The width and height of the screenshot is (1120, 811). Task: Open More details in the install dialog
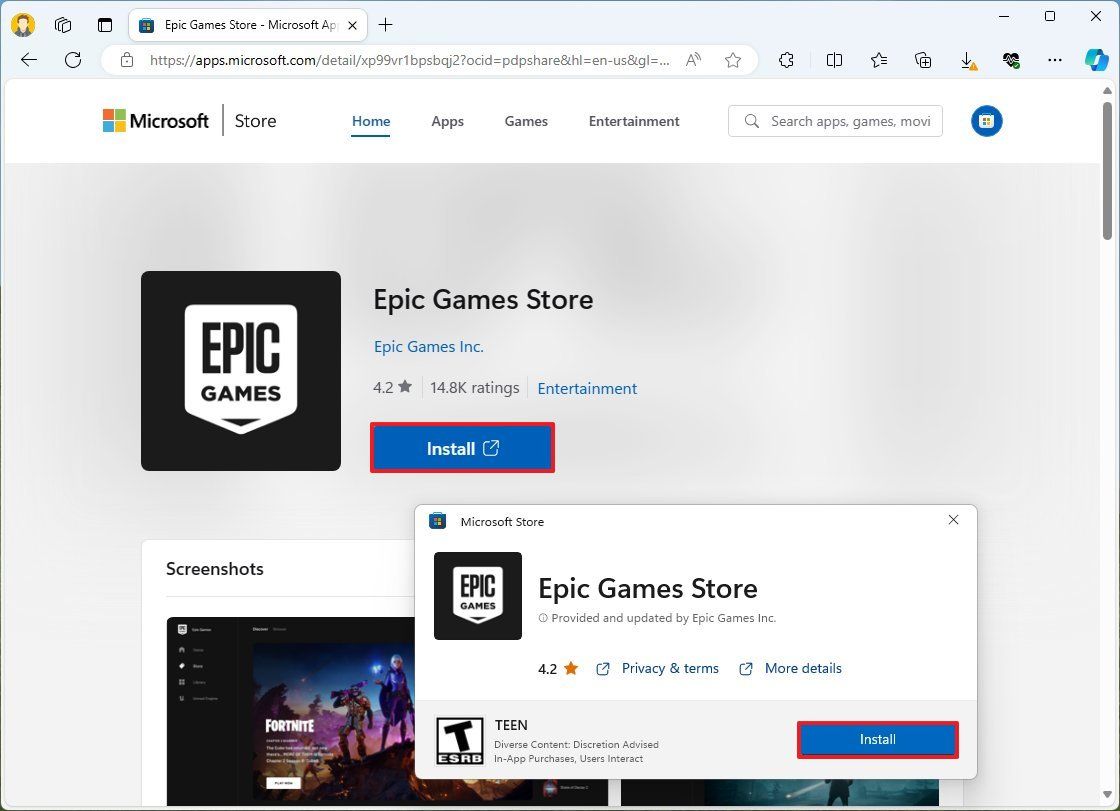[x=803, y=668]
